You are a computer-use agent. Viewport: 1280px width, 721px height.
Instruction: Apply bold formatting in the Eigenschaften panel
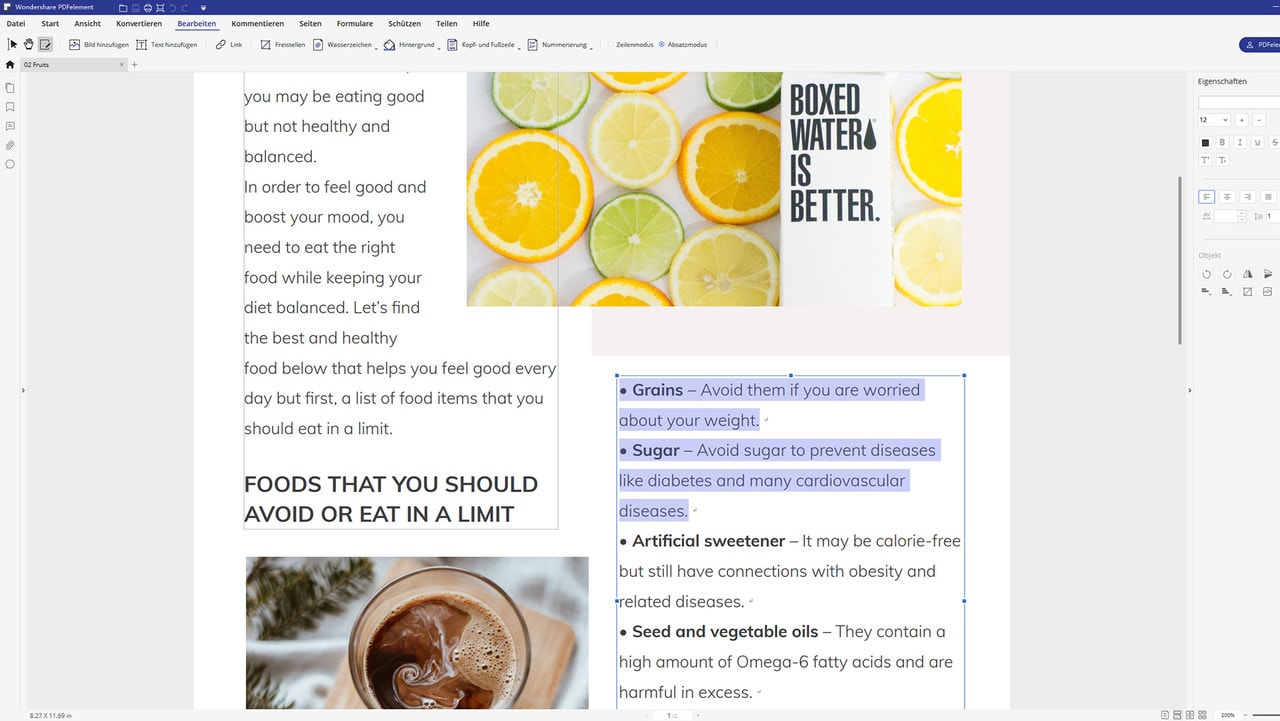(1222, 142)
